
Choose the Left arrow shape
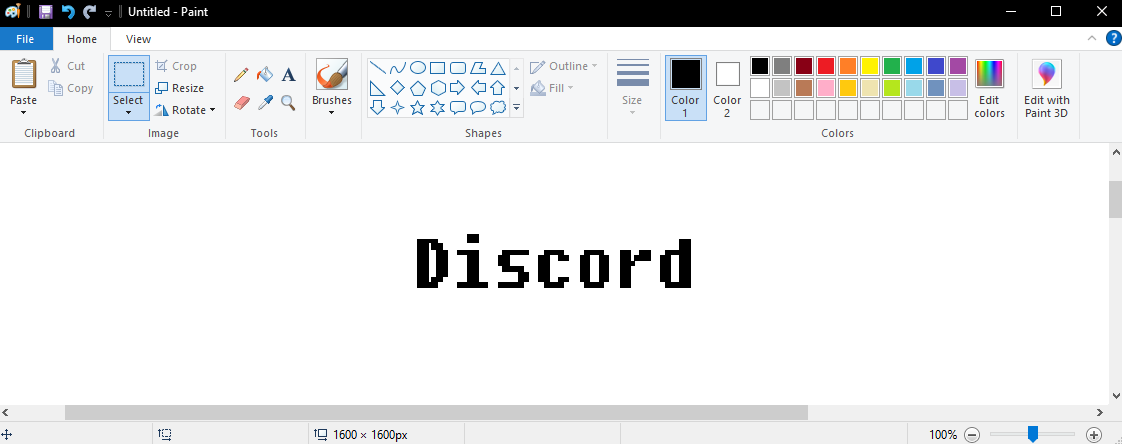[x=478, y=88]
